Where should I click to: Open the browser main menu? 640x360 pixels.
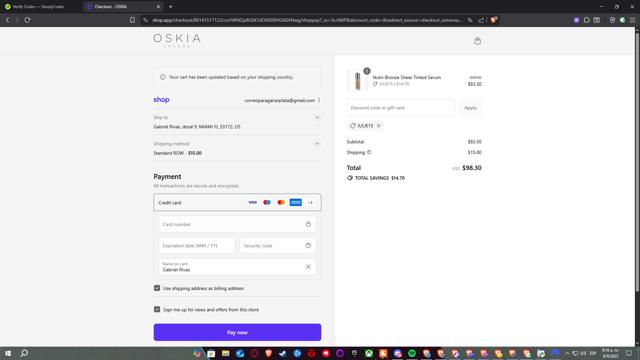(633, 20)
